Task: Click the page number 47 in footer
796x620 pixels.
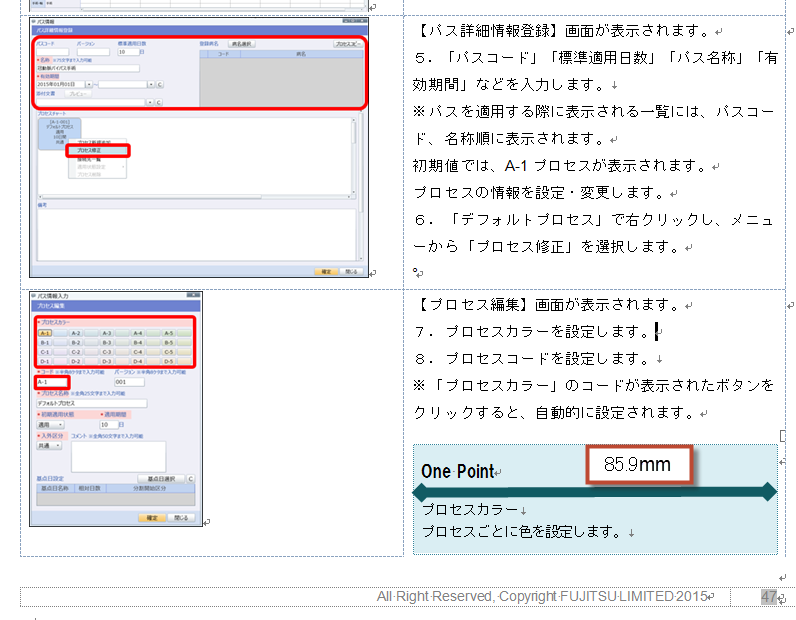Action: [768, 597]
